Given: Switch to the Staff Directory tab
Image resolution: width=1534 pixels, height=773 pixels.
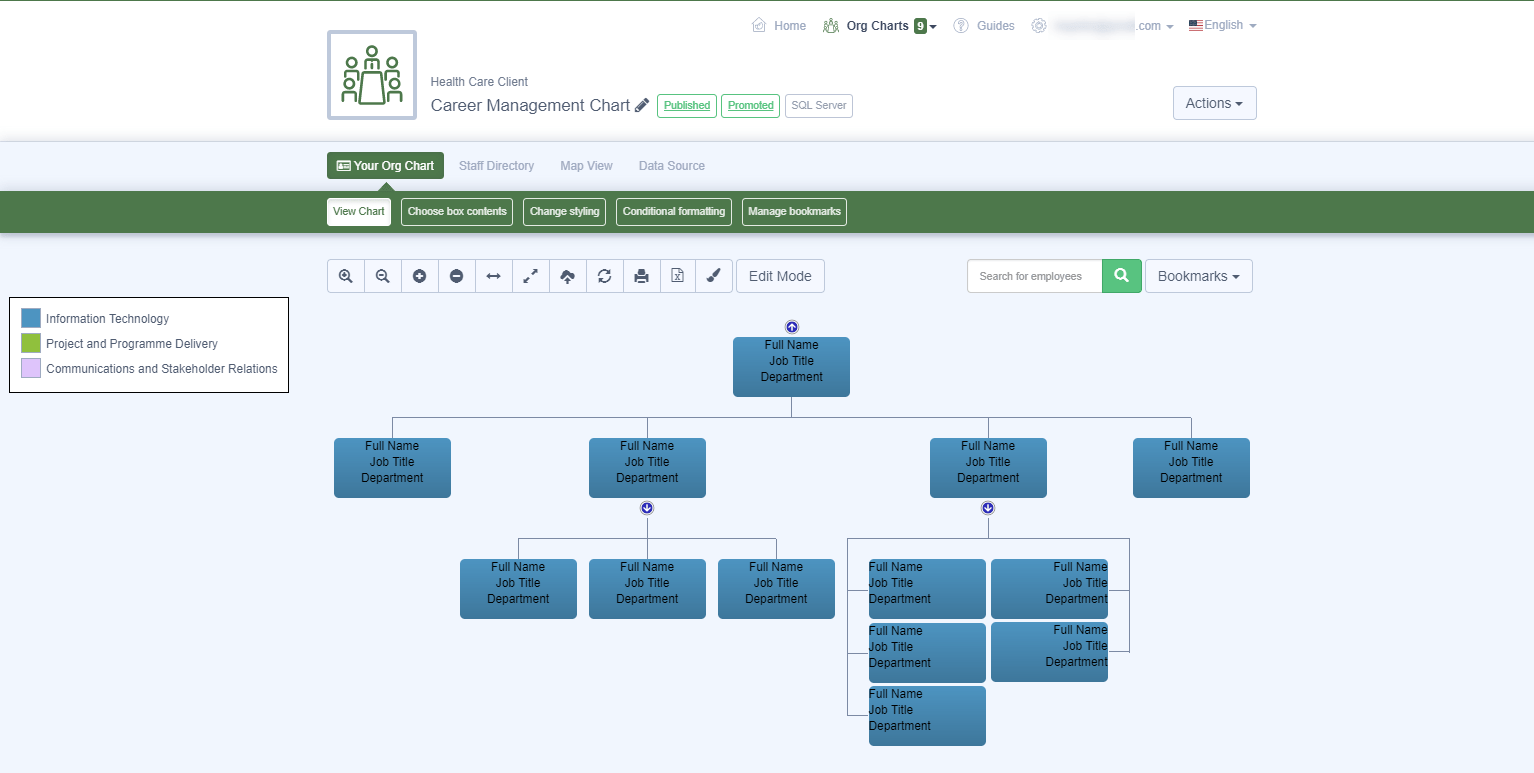Looking at the screenshot, I should point(496,166).
